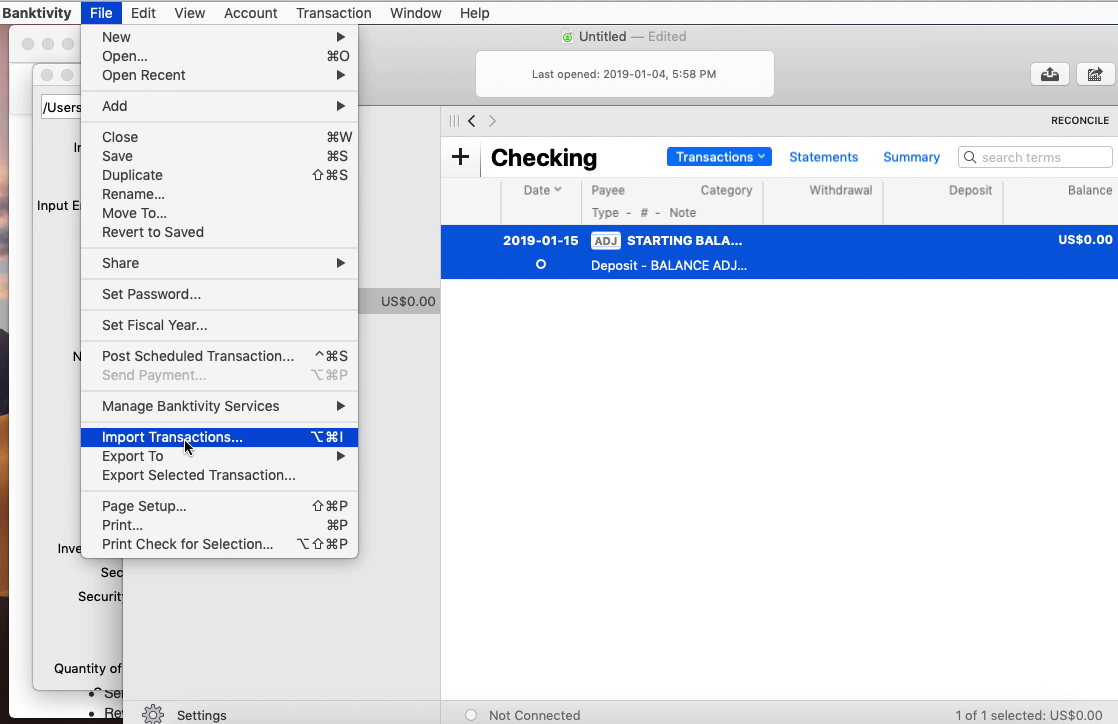Choose Page Setup... menu item

click(x=219, y=506)
